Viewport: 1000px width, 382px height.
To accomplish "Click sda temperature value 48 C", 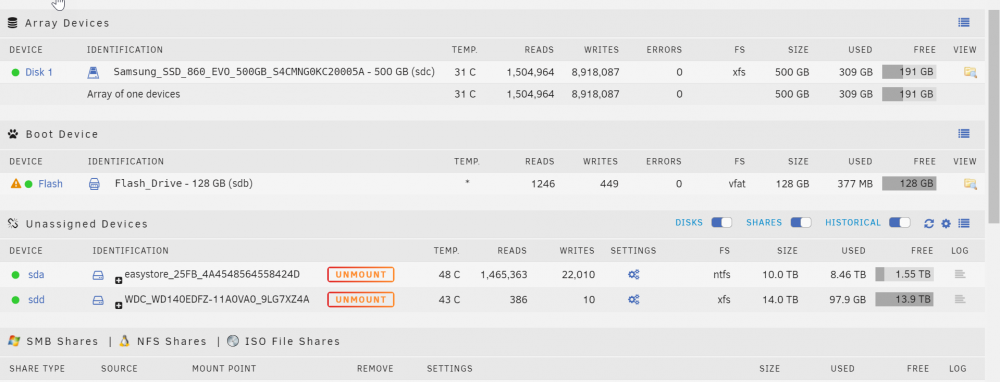I will (449, 275).
